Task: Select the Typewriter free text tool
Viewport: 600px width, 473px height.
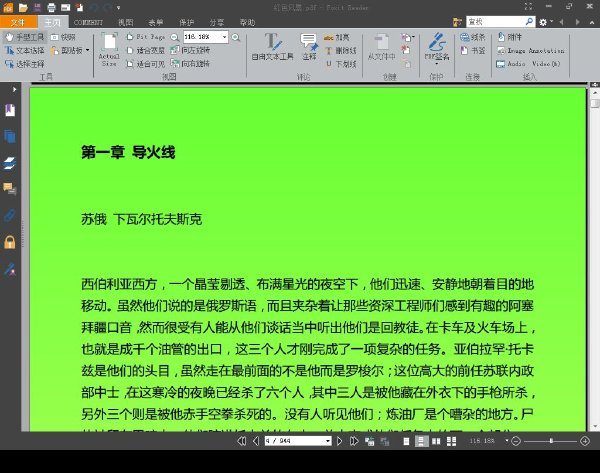Action: click(x=272, y=47)
